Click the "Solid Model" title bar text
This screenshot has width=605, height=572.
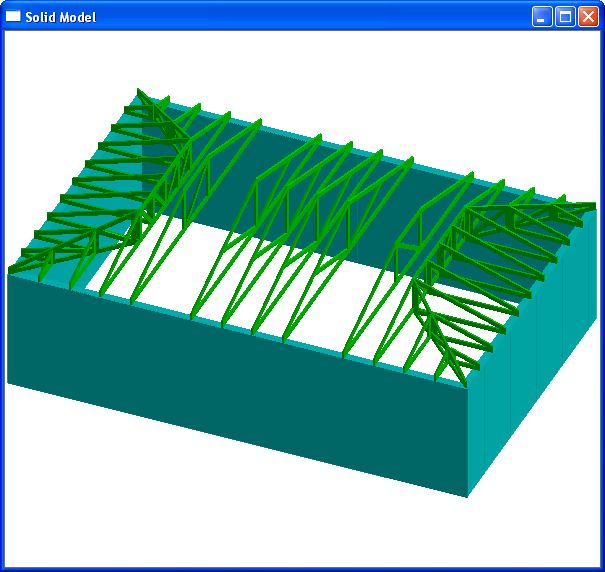click(60, 17)
